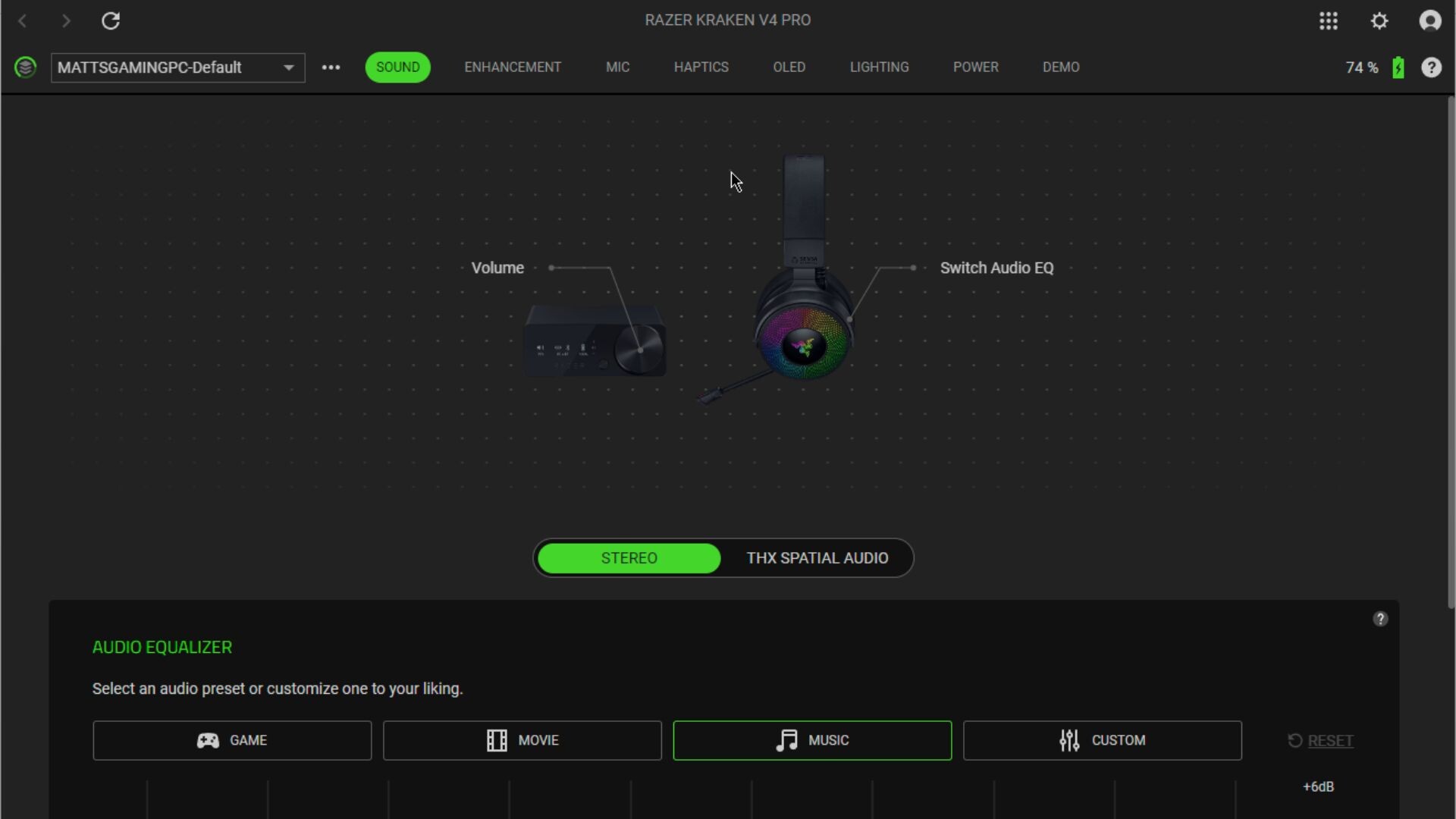The image size is (1456, 819).
Task: Click the Audio Equalizer help icon
Action: 1380,619
